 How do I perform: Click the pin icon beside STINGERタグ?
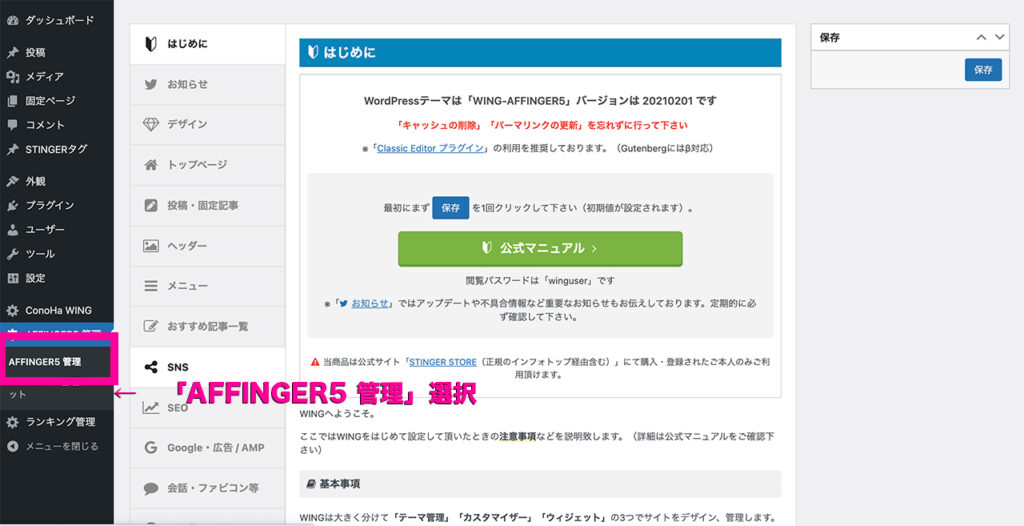tap(12, 149)
